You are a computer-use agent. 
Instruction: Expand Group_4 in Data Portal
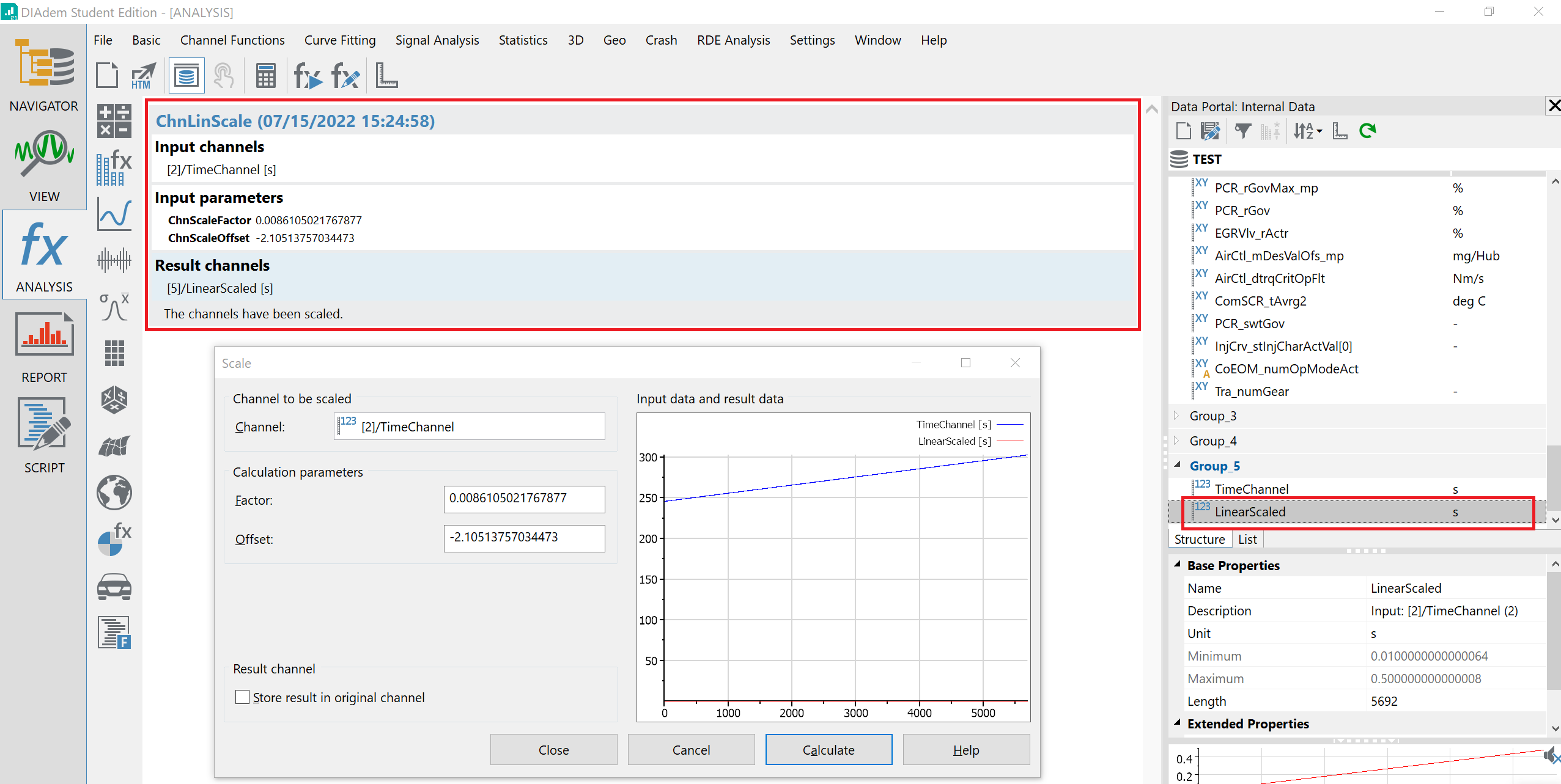(x=1176, y=441)
